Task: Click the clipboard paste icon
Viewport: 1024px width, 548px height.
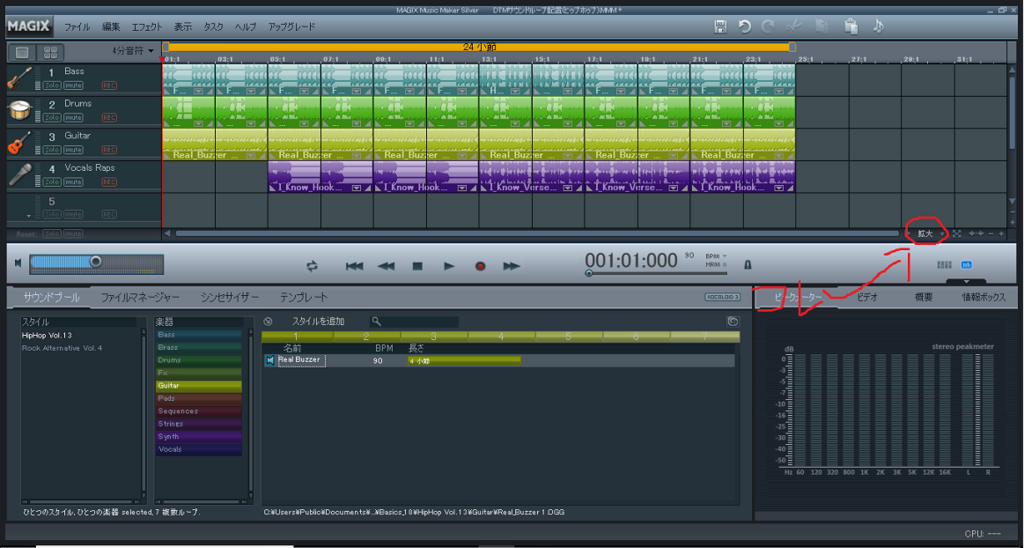Action: point(851,26)
